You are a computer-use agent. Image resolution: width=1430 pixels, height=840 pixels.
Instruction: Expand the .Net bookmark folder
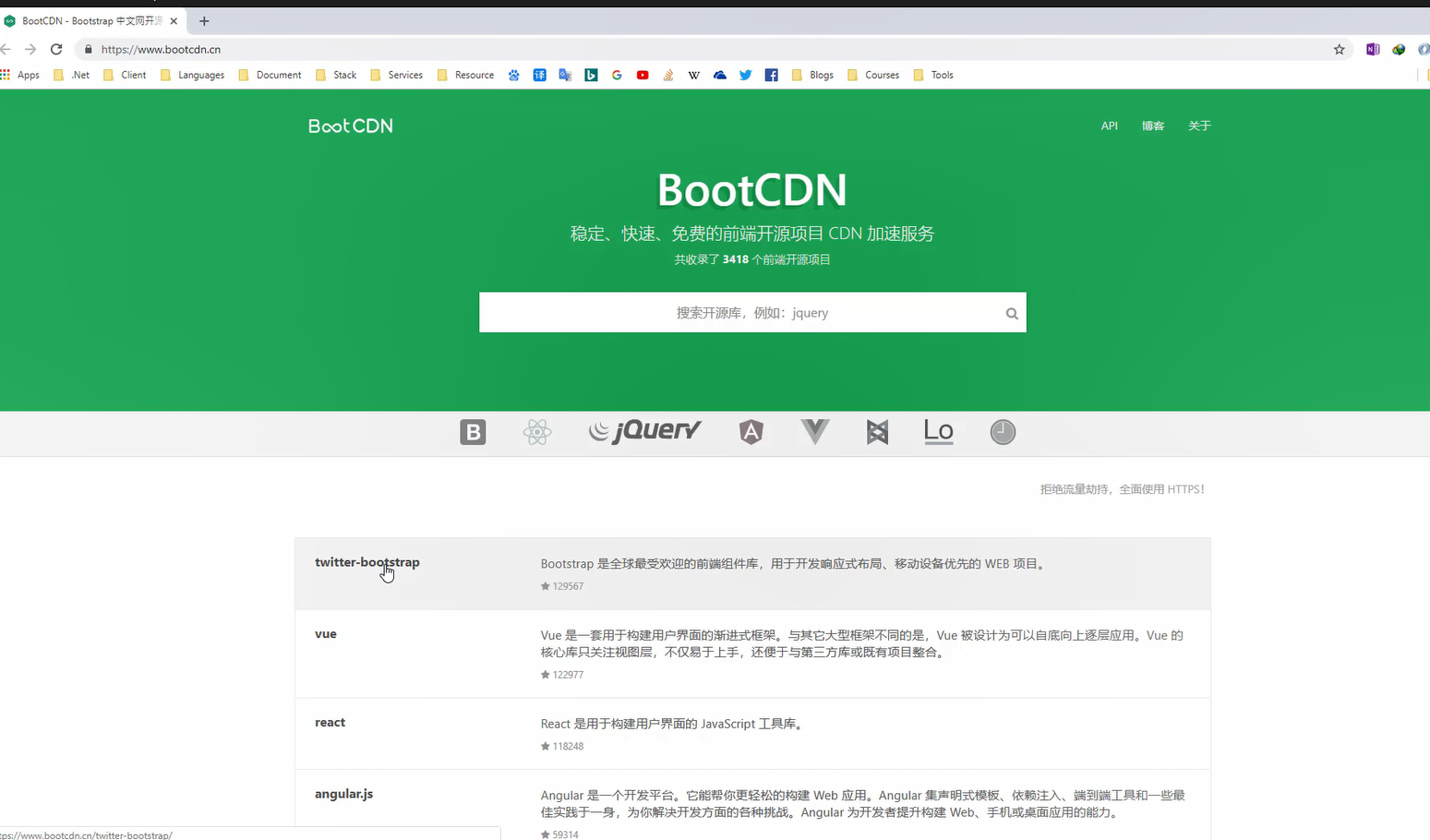click(x=71, y=75)
